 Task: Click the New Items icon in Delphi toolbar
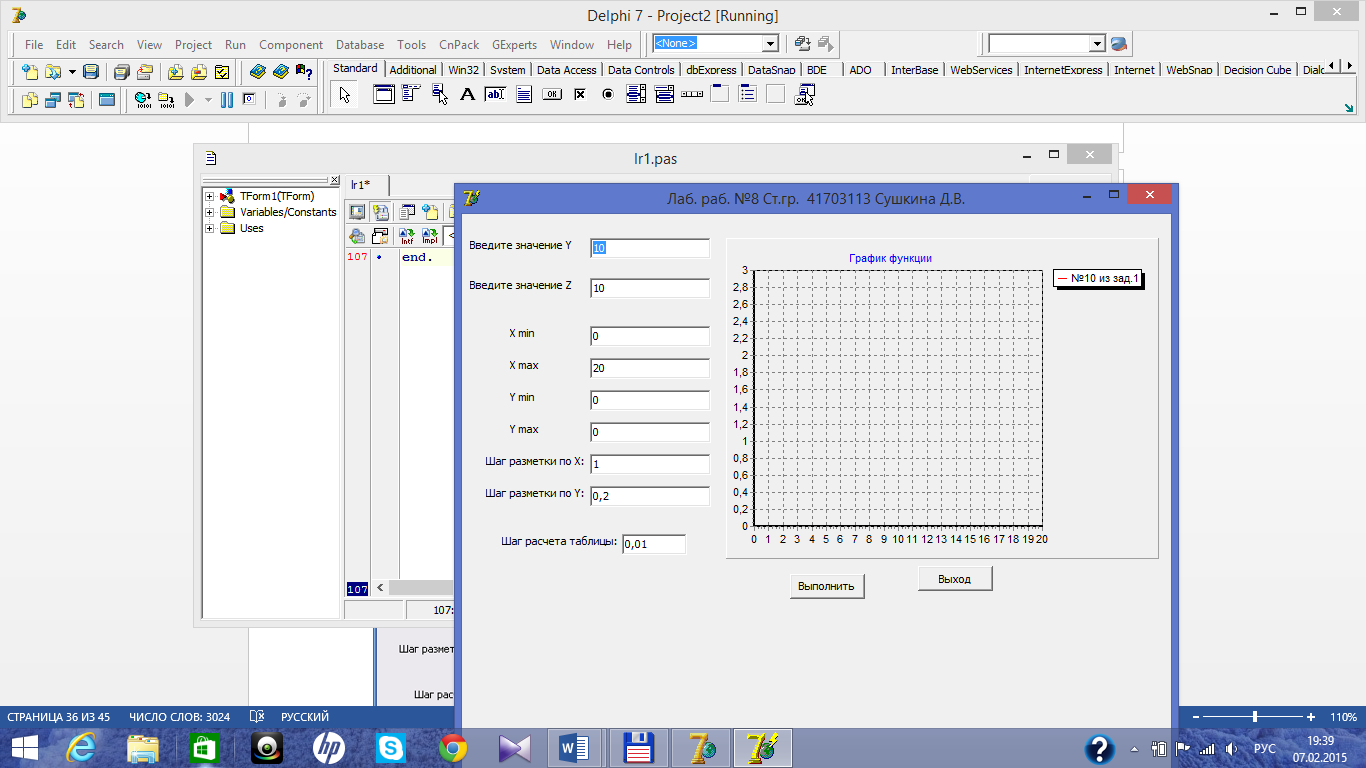point(29,72)
